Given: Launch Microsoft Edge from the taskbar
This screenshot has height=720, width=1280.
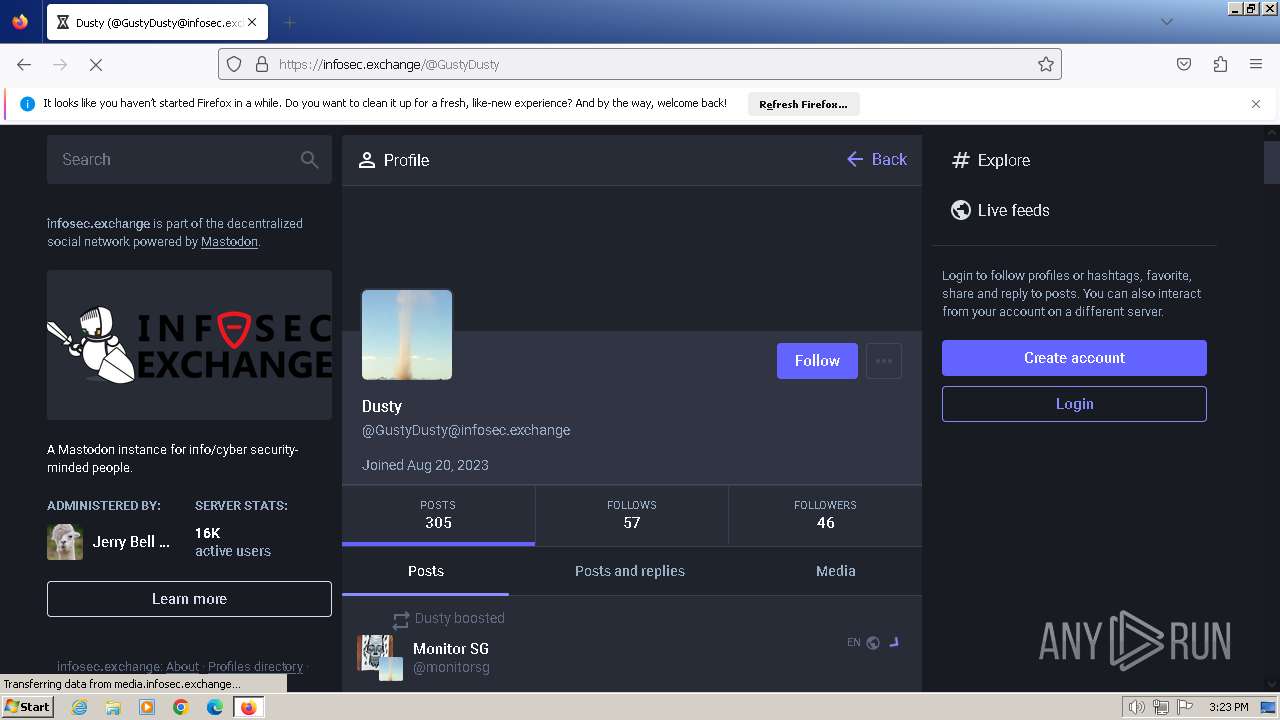Looking at the screenshot, I should tap(215, 707).
